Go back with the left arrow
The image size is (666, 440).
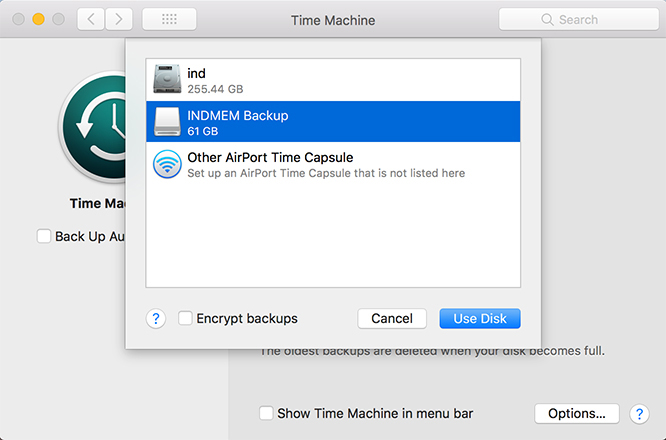pyautogui.click(x=91, y=19)
